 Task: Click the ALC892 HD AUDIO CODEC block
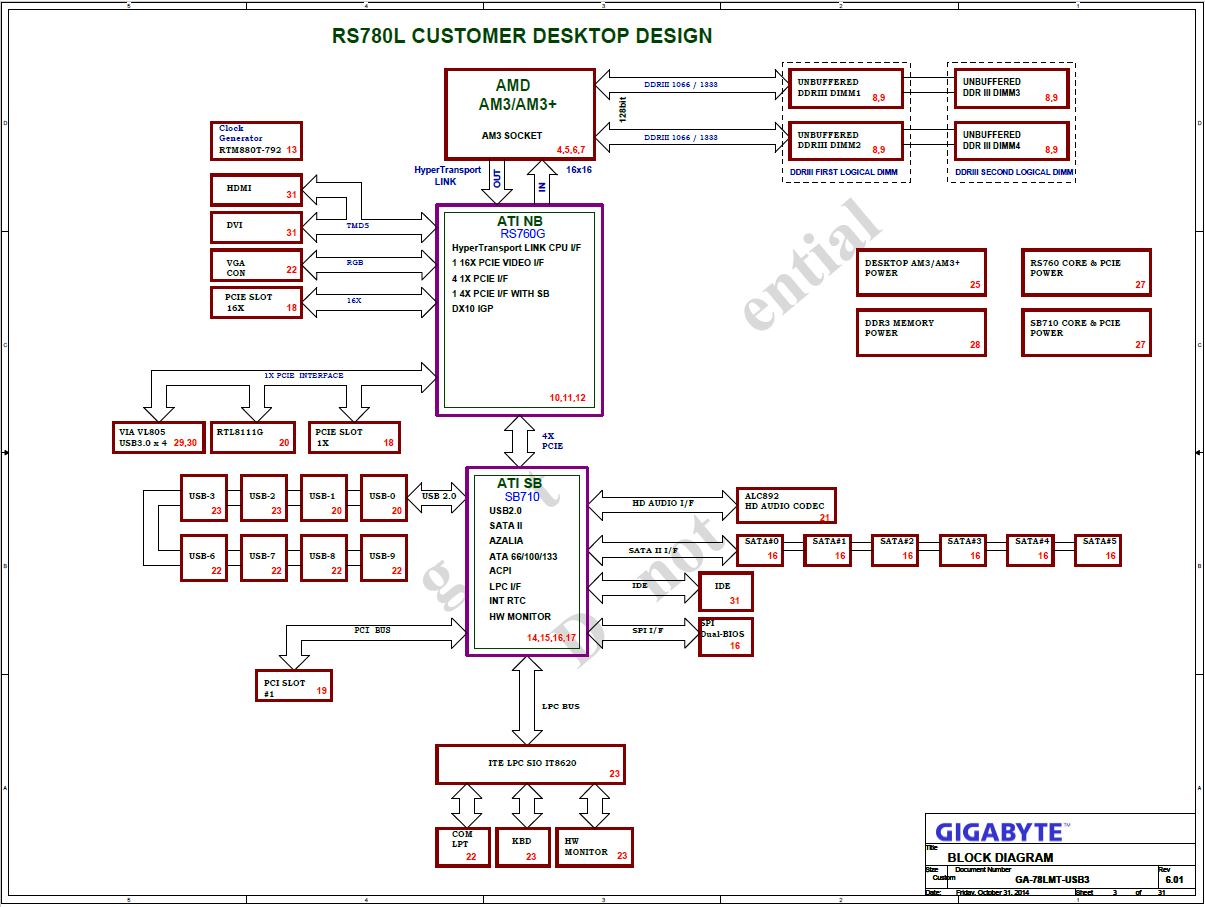click(786, 506)
